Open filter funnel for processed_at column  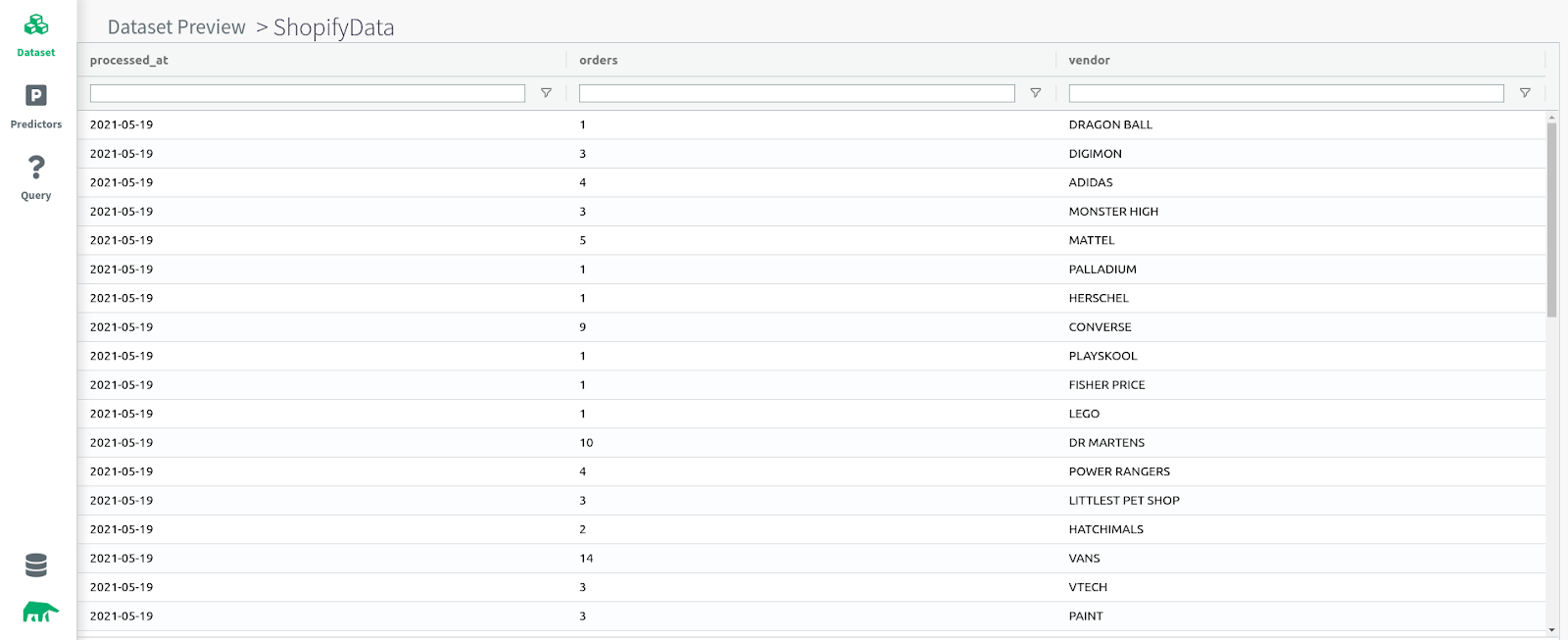546,93
